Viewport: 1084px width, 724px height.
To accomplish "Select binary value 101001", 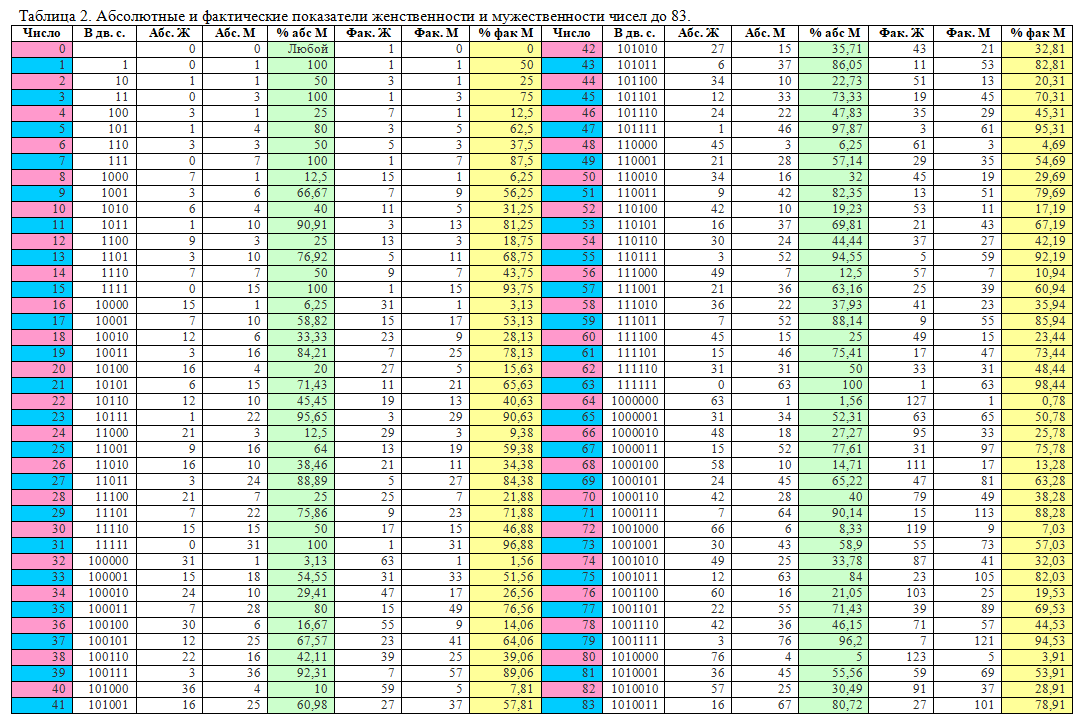I will tap(108, 705).
